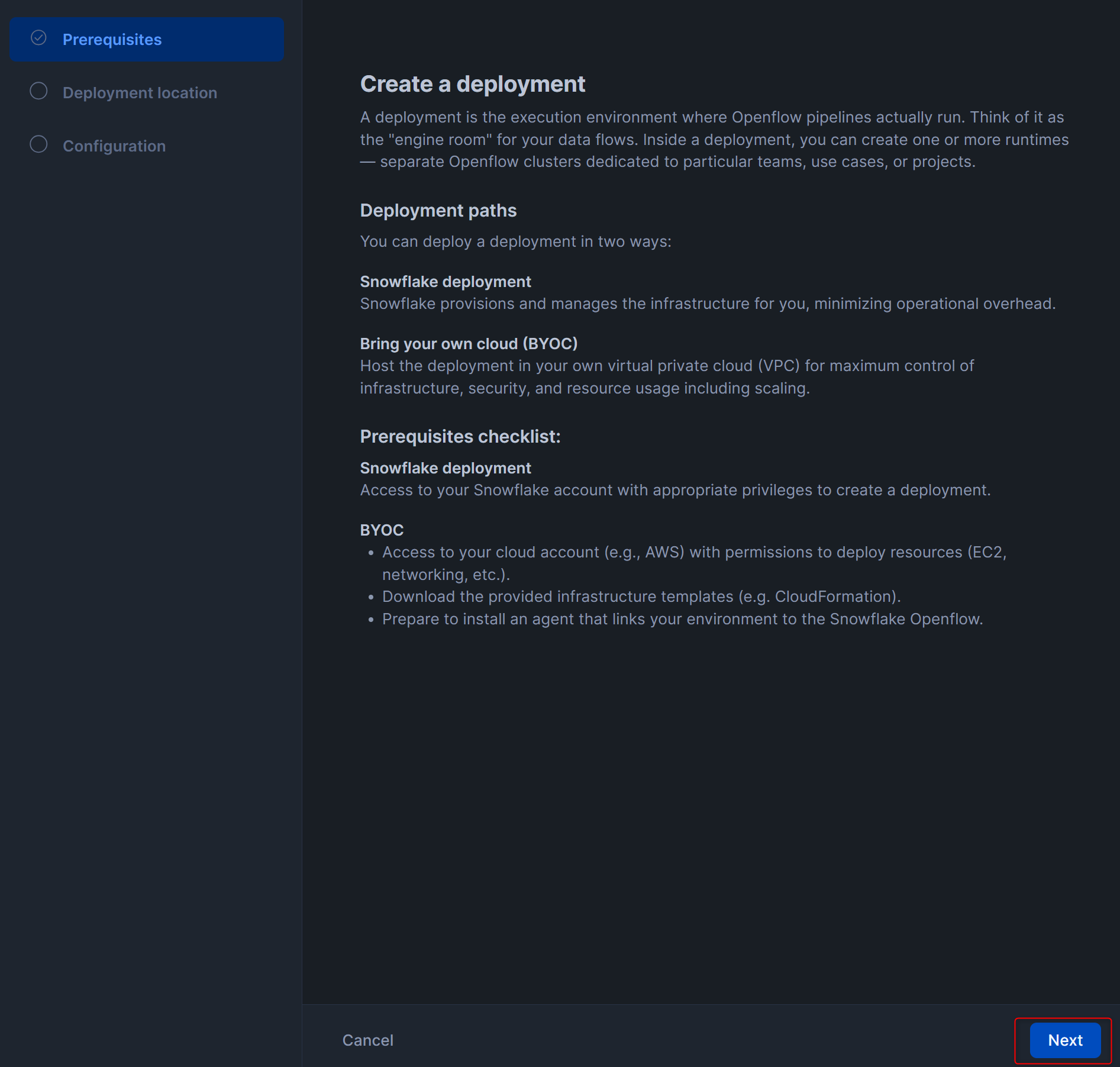Viewport: 1120px width, 1067px height.
Task: Click "Access to your Snowflake account" sentence
Action: click(675, 490)
